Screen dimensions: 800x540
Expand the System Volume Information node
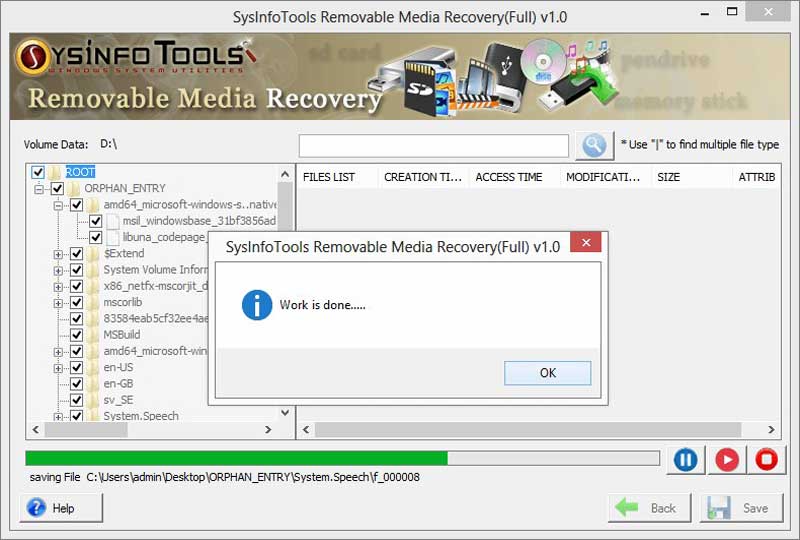(58, 271)
